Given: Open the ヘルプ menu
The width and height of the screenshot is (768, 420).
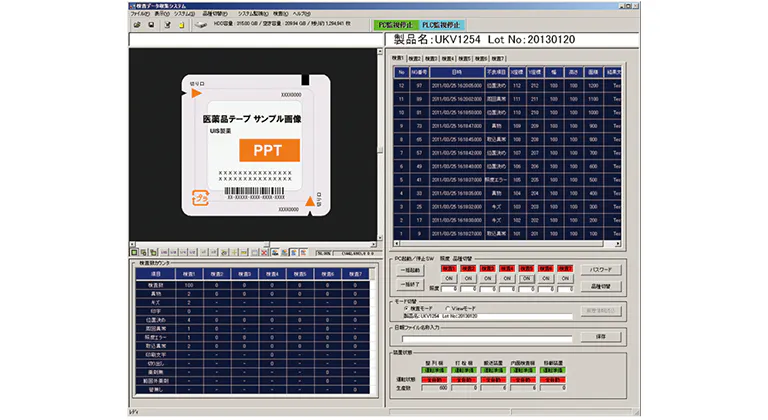Looking at the screenshot, I should click(301, 14).
